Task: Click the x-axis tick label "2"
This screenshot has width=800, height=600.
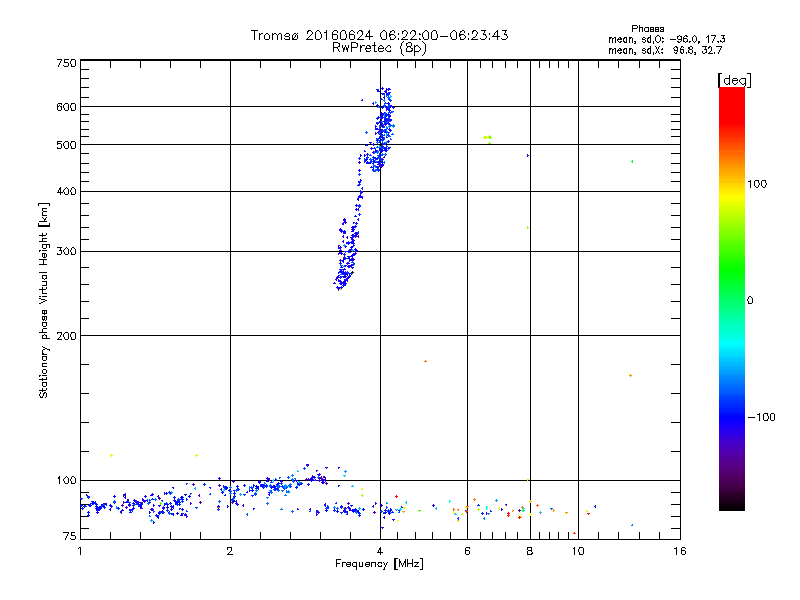Action: tap(230, 551)
